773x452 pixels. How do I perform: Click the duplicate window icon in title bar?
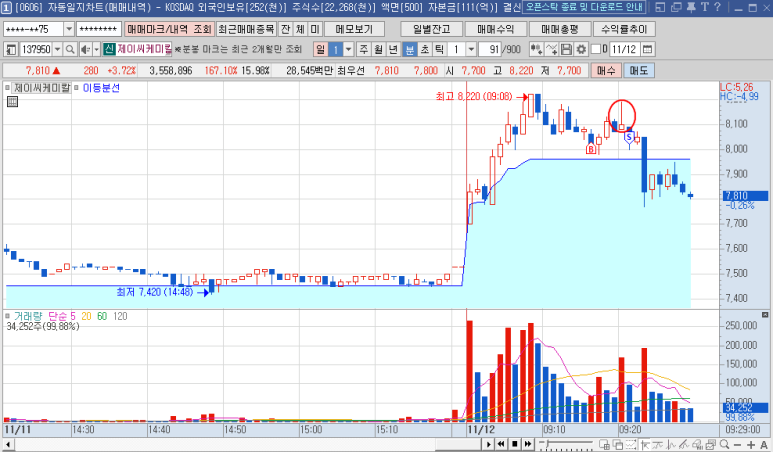[x=676, y=7]
